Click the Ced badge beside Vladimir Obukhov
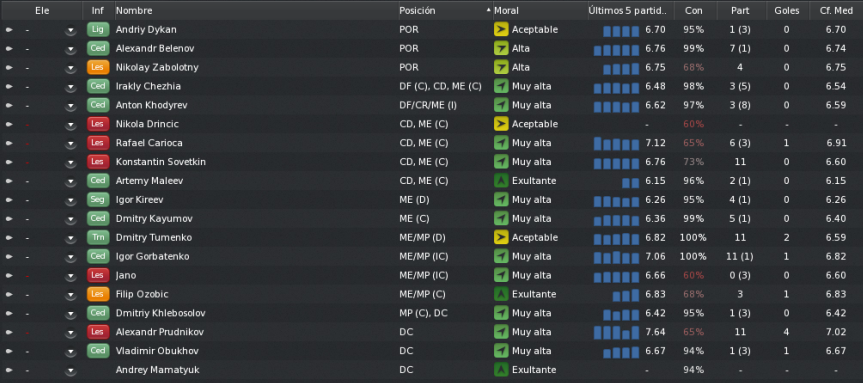This screenshot has height=383, width=863. 98,351
